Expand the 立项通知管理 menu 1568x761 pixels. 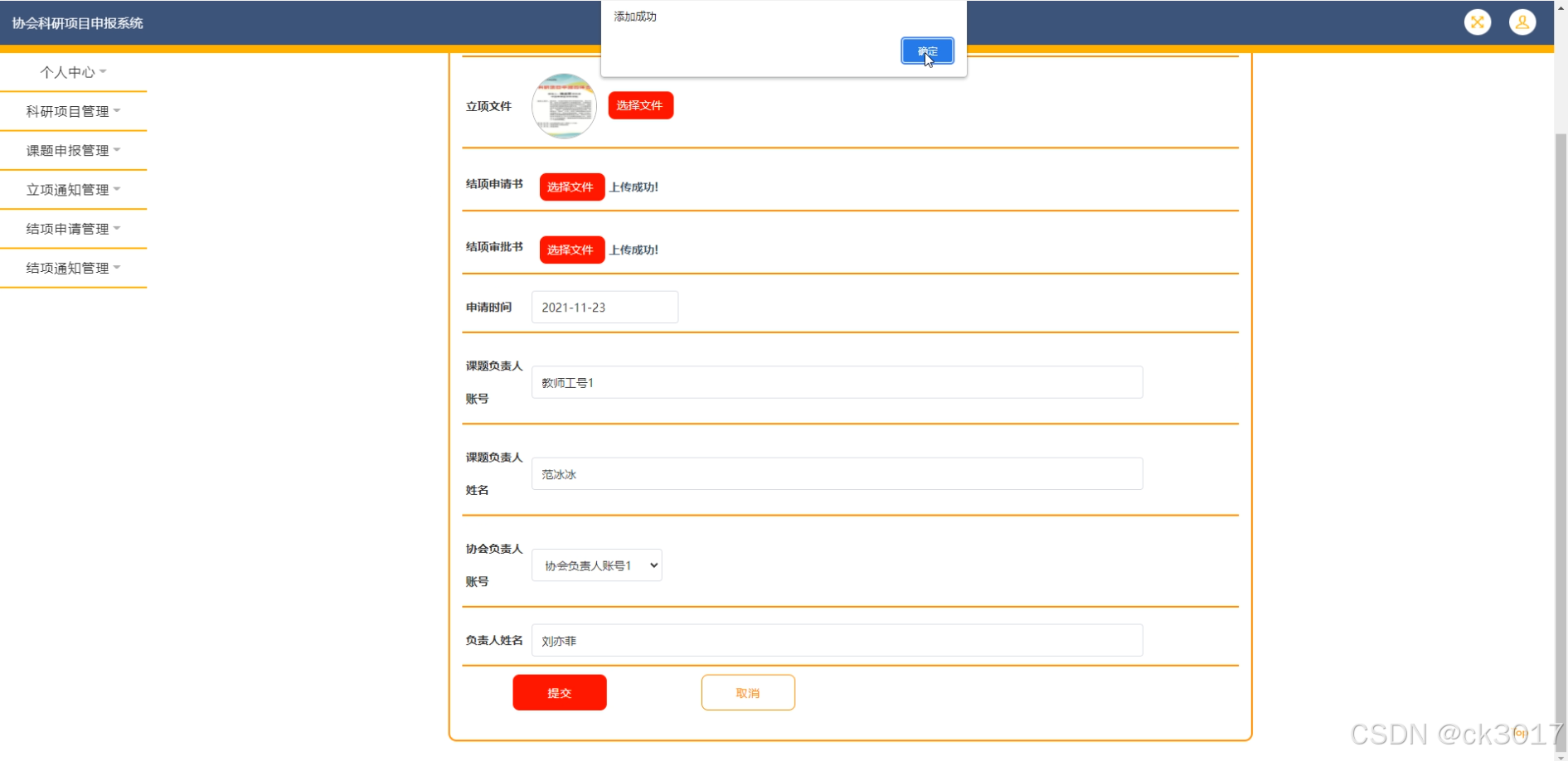pos(73,189)
